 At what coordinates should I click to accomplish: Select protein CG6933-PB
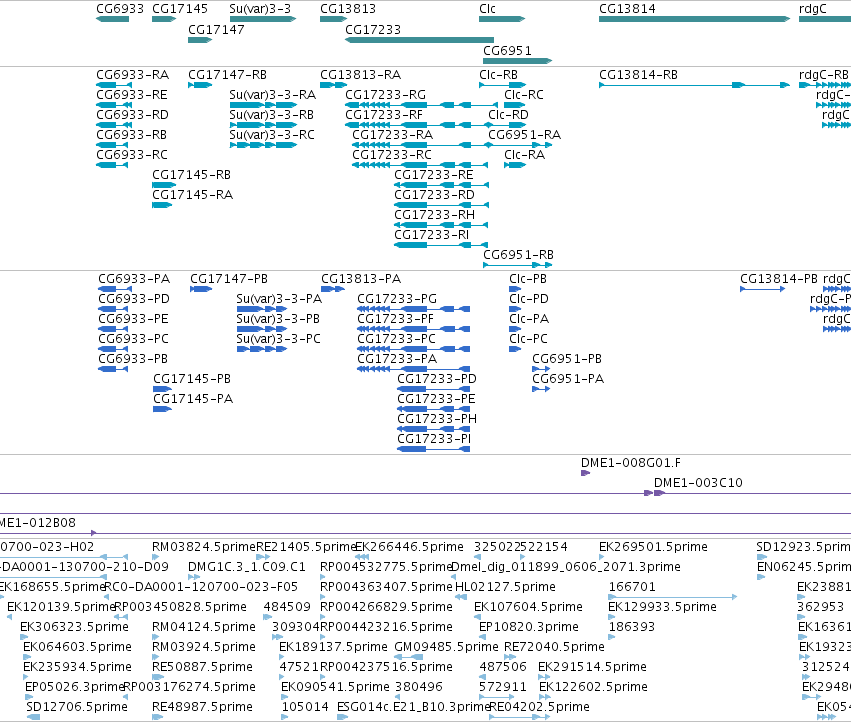point(133,359)
